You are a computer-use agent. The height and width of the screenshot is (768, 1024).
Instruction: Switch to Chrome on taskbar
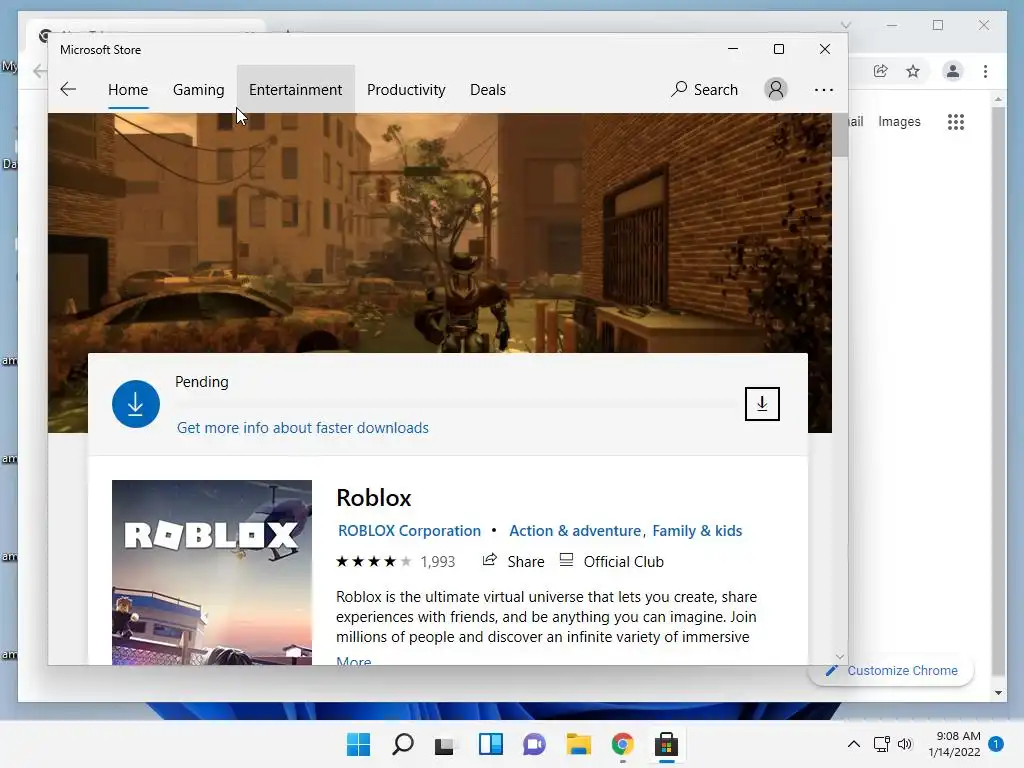click(x=622, y=744)
